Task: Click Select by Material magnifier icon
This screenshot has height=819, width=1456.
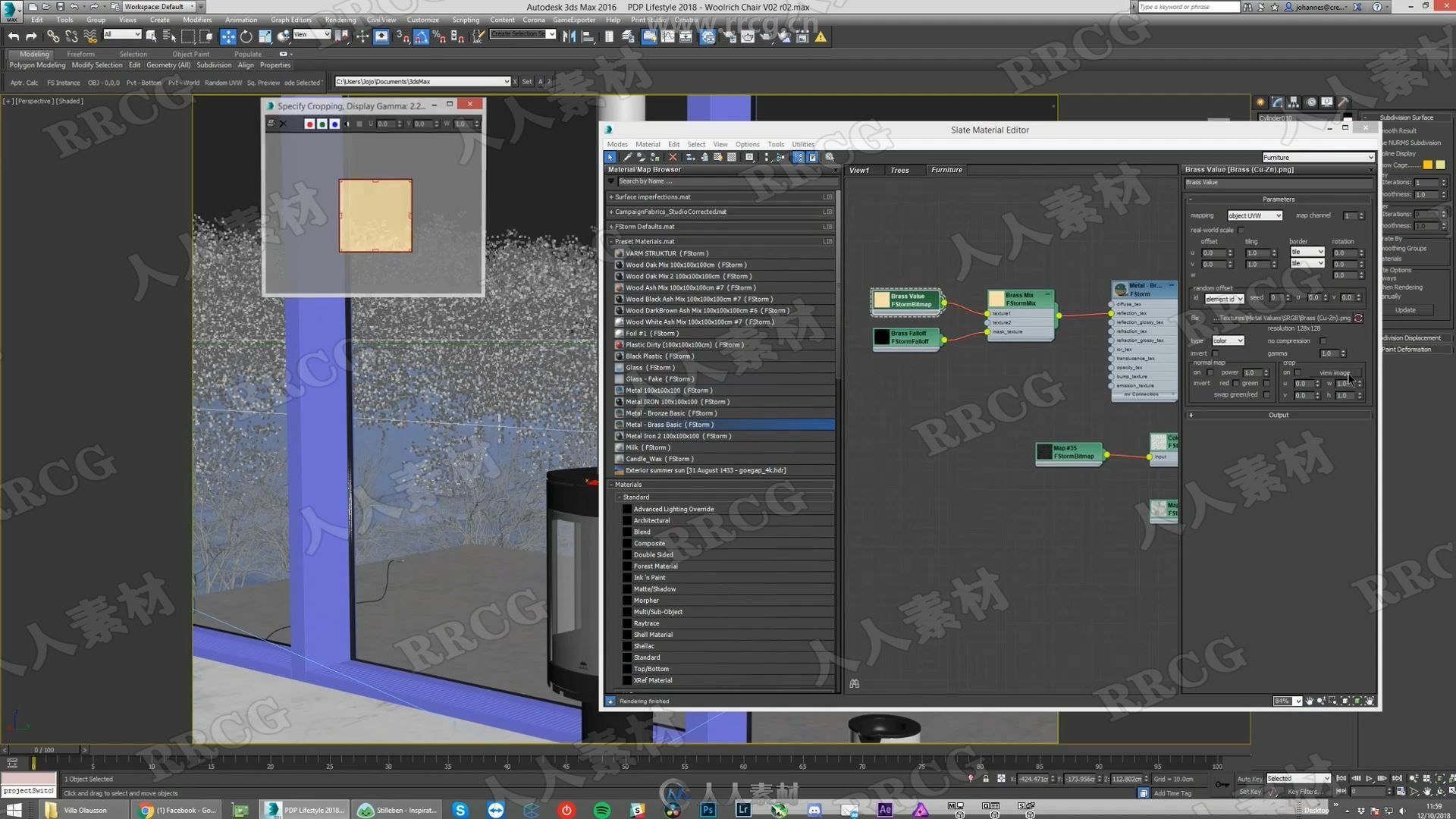Action: point(830,157)
